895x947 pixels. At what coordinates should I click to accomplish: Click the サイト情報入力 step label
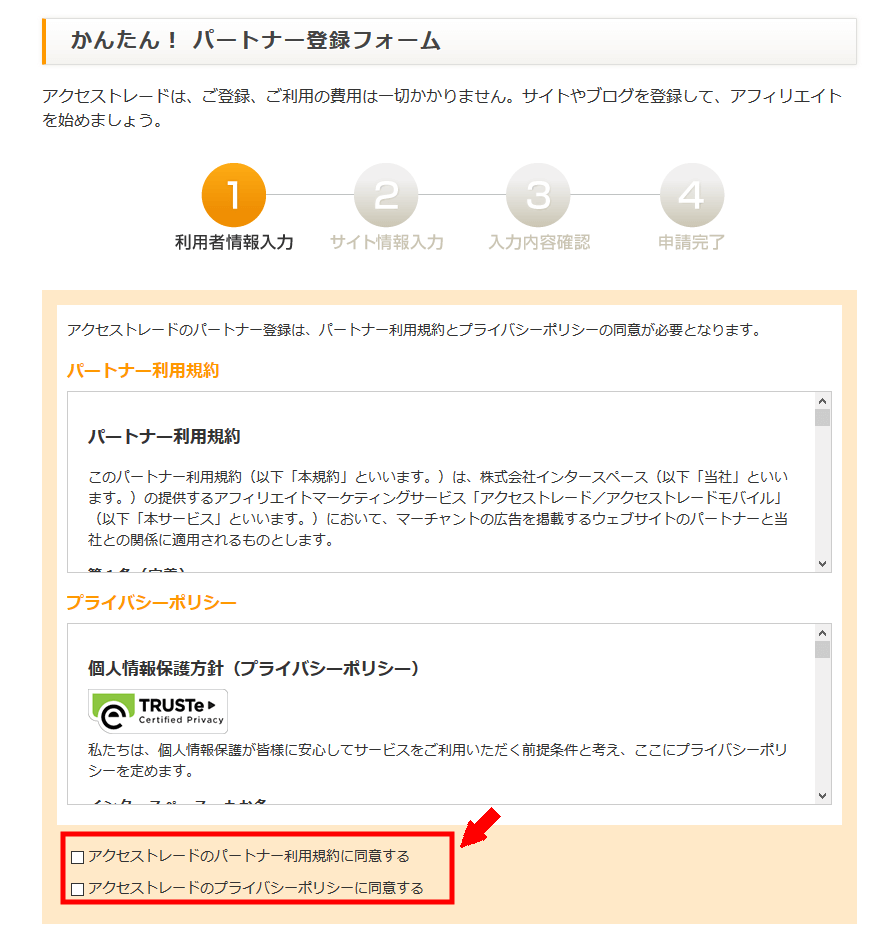pos(387,242)
